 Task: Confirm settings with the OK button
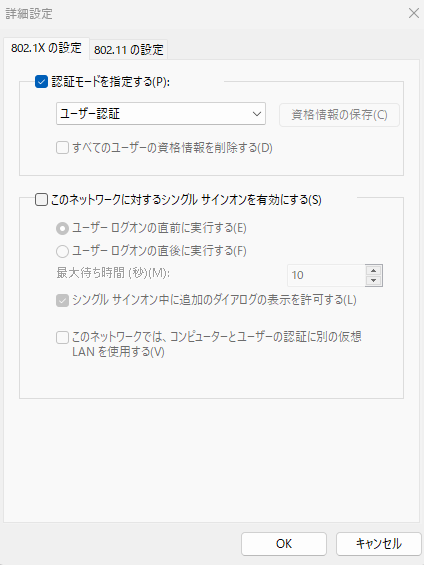(x=284, y=544)
